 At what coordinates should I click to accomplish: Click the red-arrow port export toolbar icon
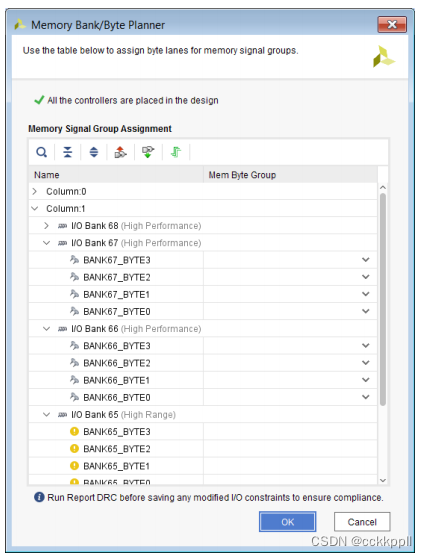click(x=120, y=152)
